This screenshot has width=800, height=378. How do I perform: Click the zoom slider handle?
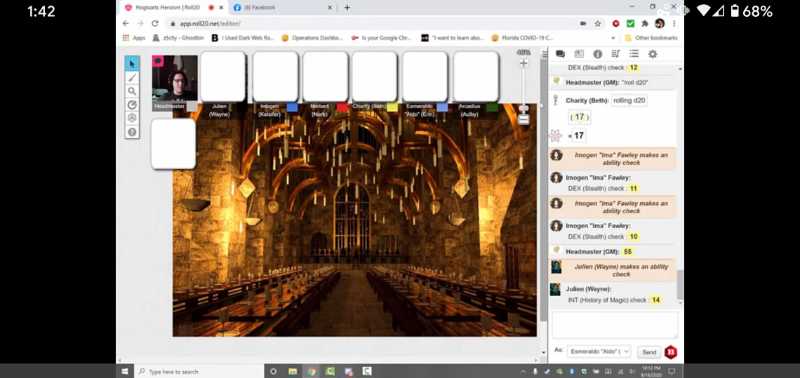click(523, 108)
